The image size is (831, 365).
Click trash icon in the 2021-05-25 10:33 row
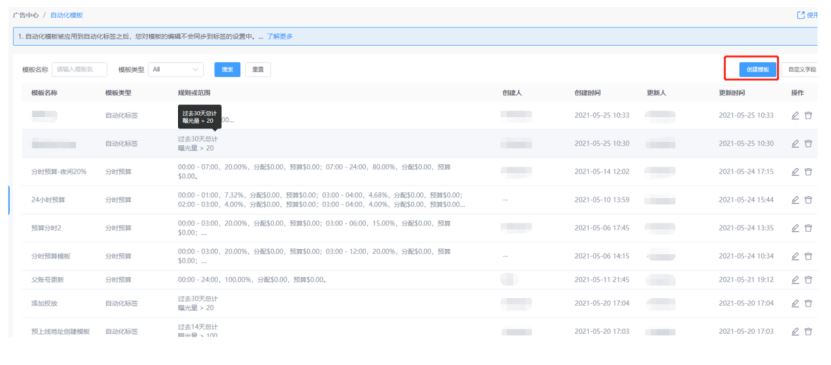point(808,115)
